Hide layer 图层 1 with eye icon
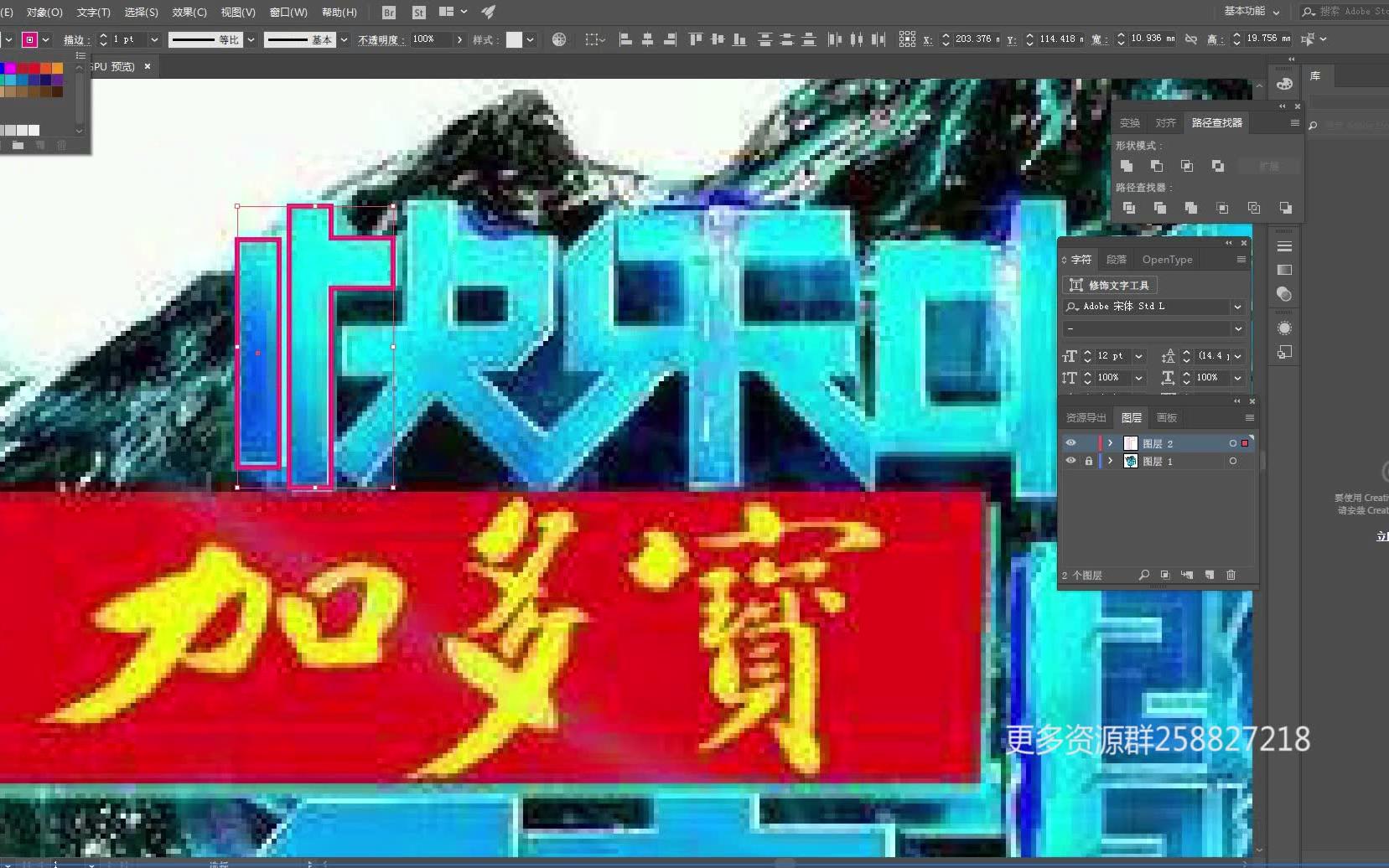1389x868 pixels. click(x=1070, y=461)
